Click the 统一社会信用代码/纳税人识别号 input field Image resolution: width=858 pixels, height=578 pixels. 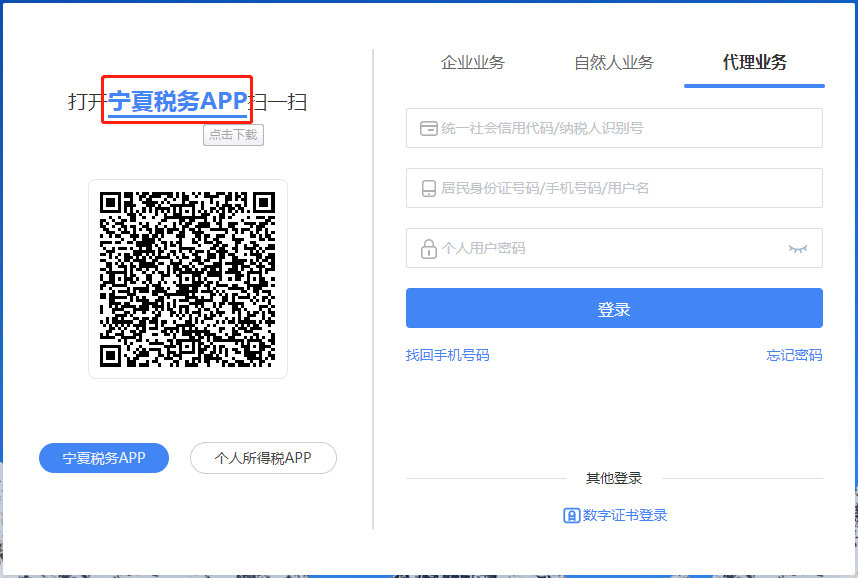pyautogui.click(x=614, y=128)
